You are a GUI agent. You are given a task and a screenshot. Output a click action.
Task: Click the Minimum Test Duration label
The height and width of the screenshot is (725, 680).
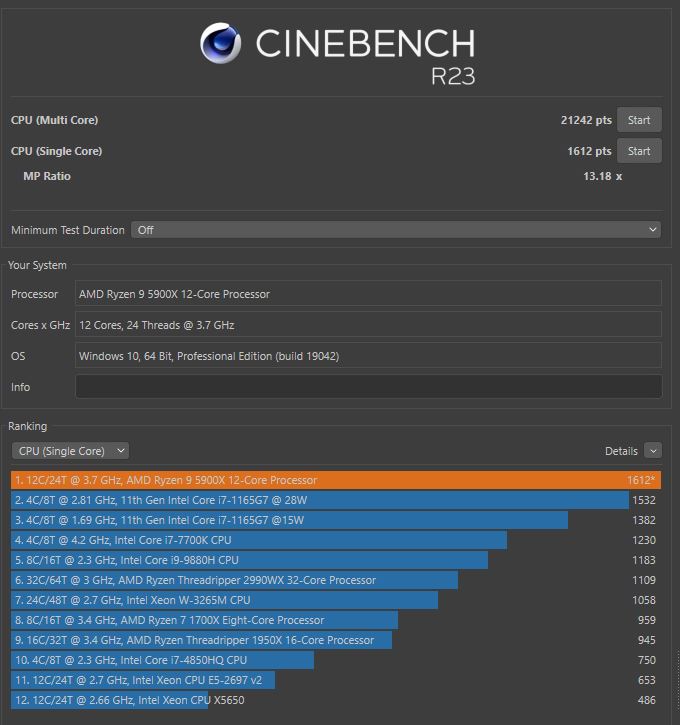pos(68,230)
